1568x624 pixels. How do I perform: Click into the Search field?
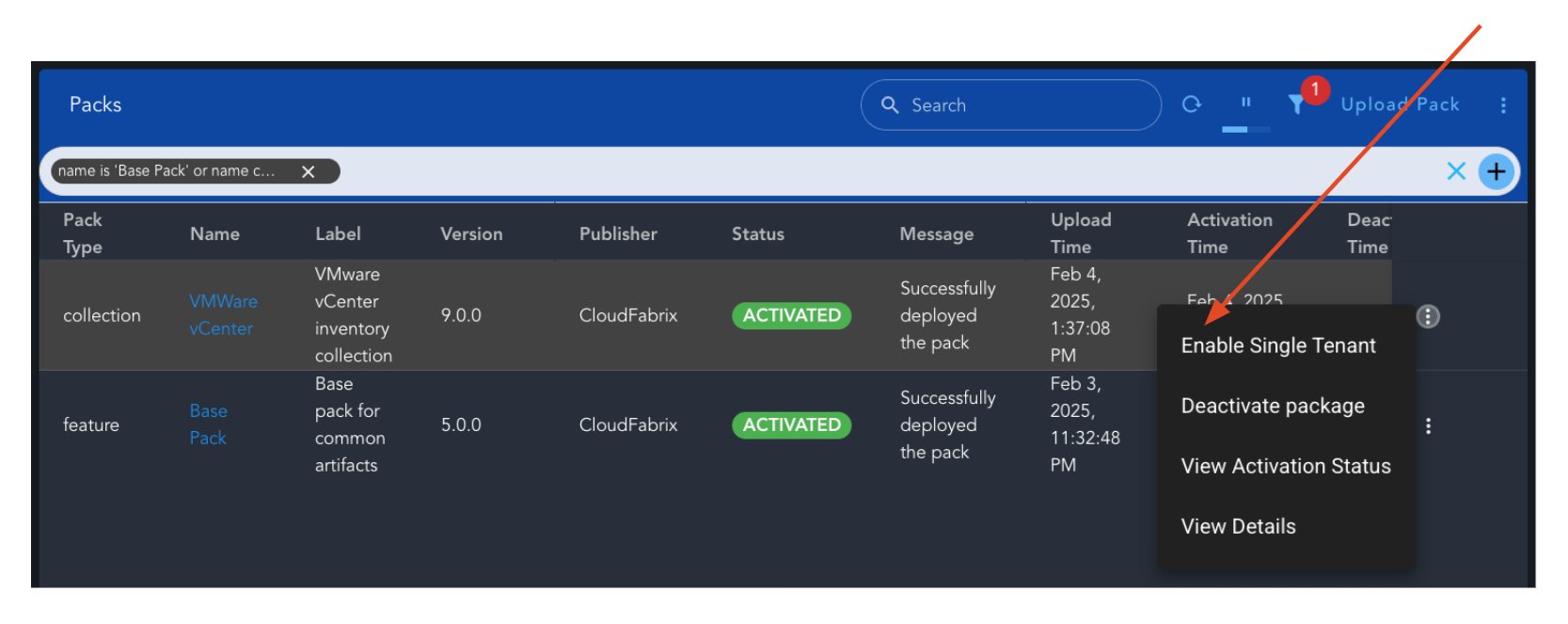tap(1021, 105)
